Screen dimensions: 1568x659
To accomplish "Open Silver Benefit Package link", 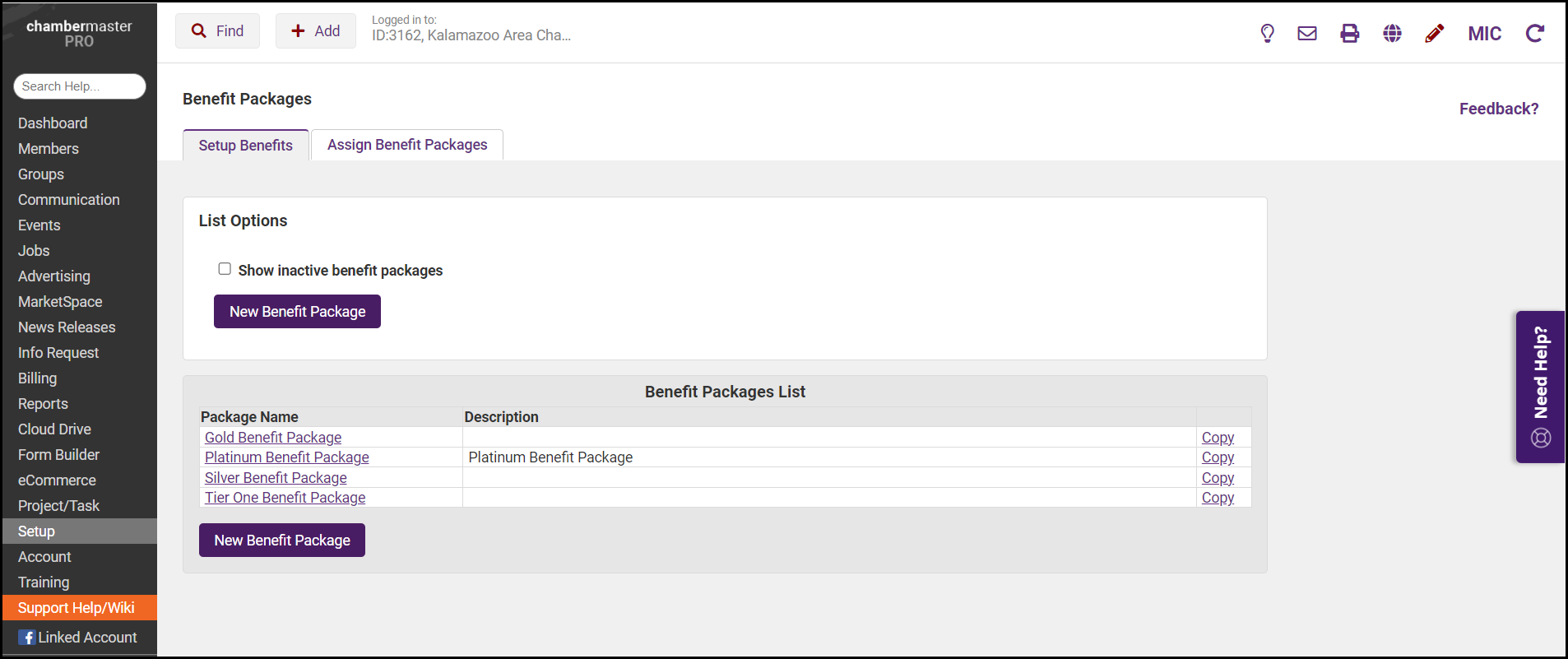I will (x=276, y=478).
